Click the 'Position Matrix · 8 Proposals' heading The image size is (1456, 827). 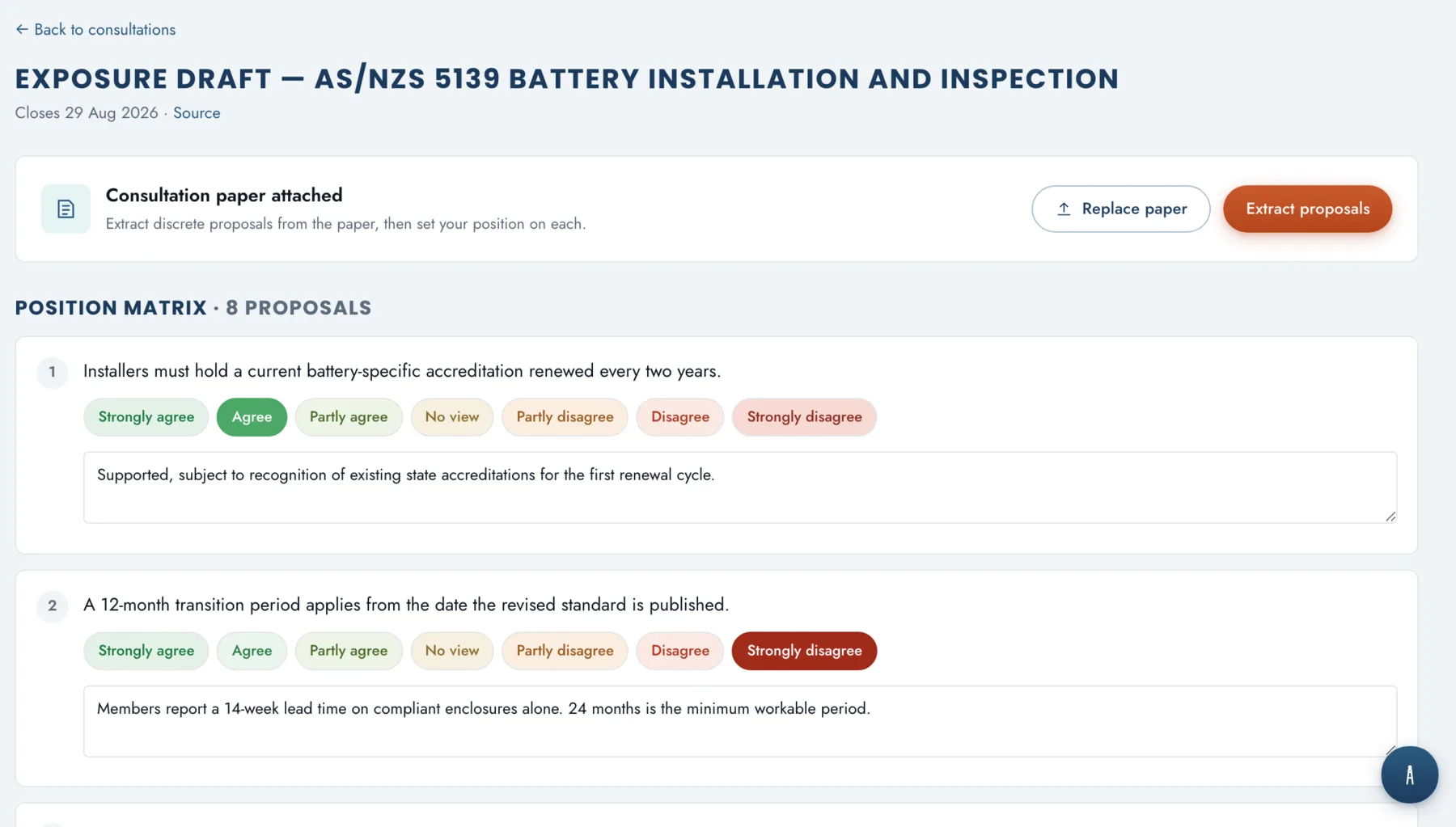coord(193,308)
